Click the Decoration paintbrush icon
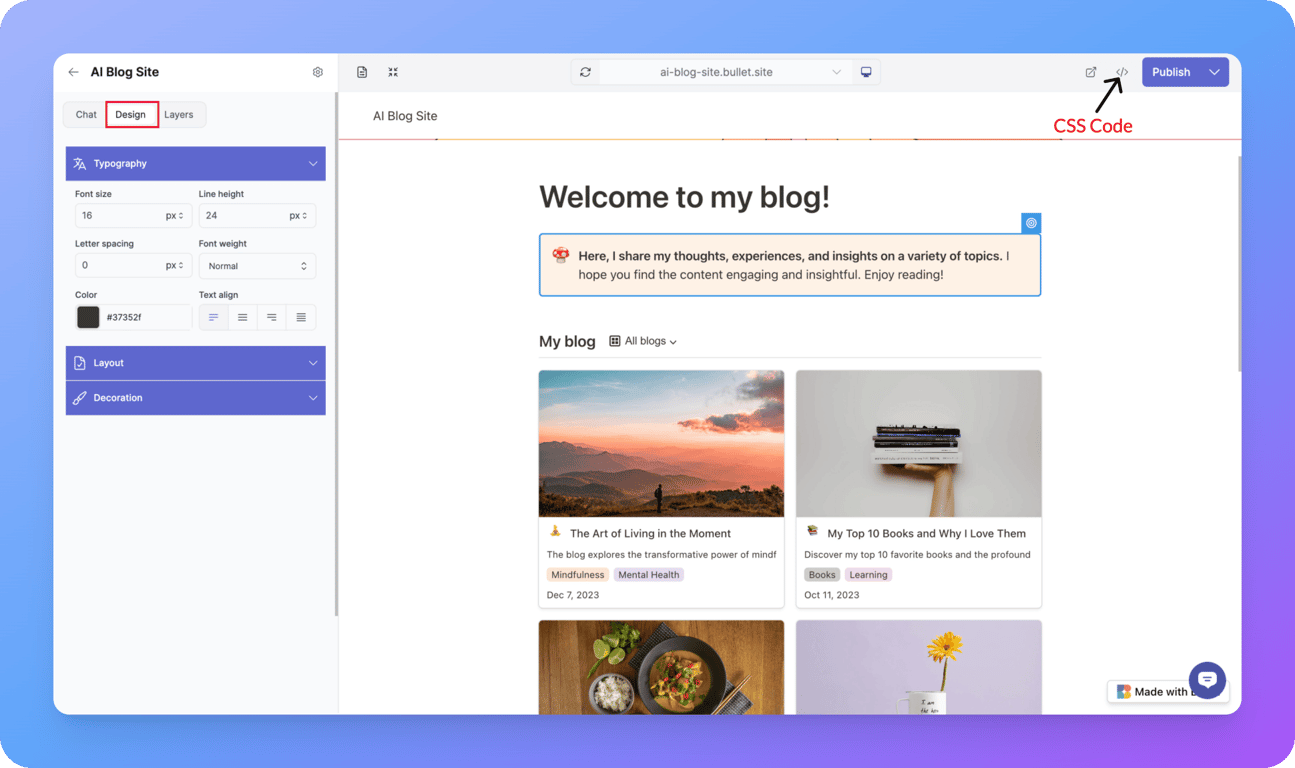The height and width of the screenshot is (768, 1295). 80,398
